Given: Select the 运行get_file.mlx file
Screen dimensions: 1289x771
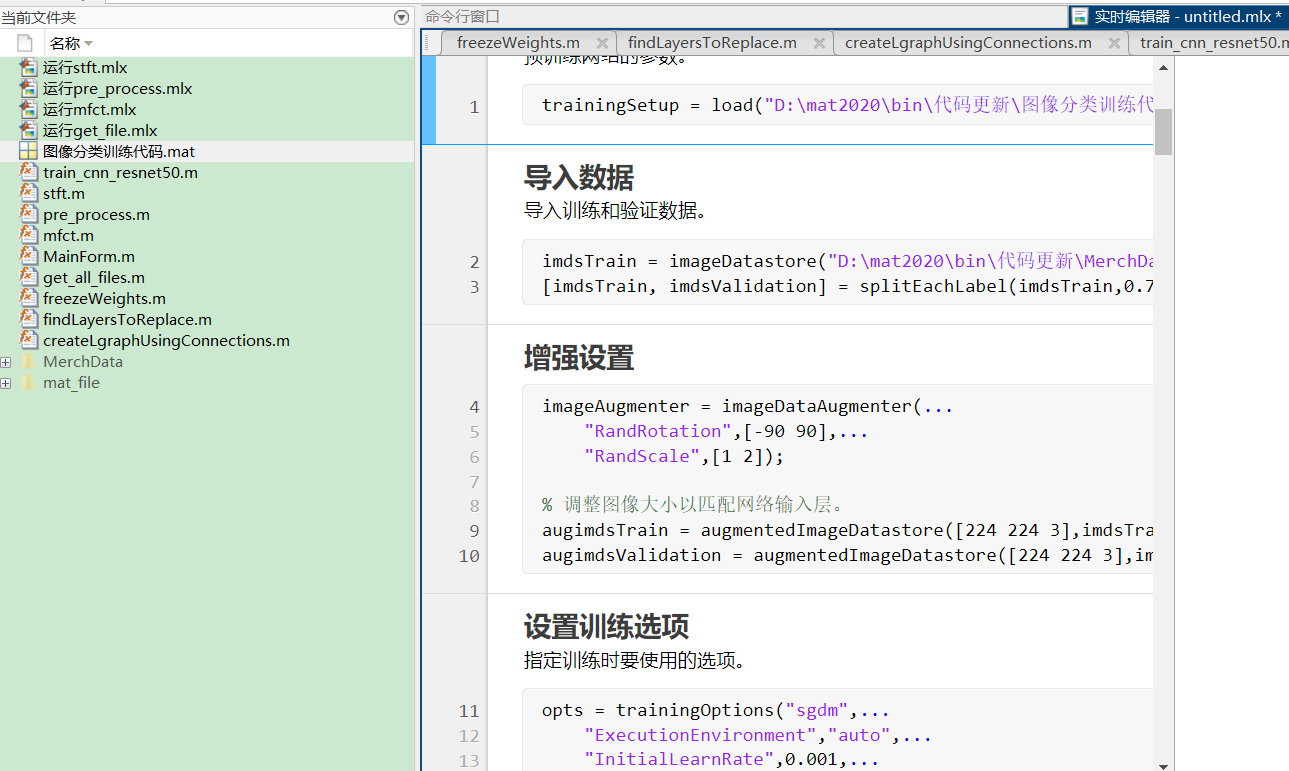Looking at the screenshot, I should pos(100,131).
